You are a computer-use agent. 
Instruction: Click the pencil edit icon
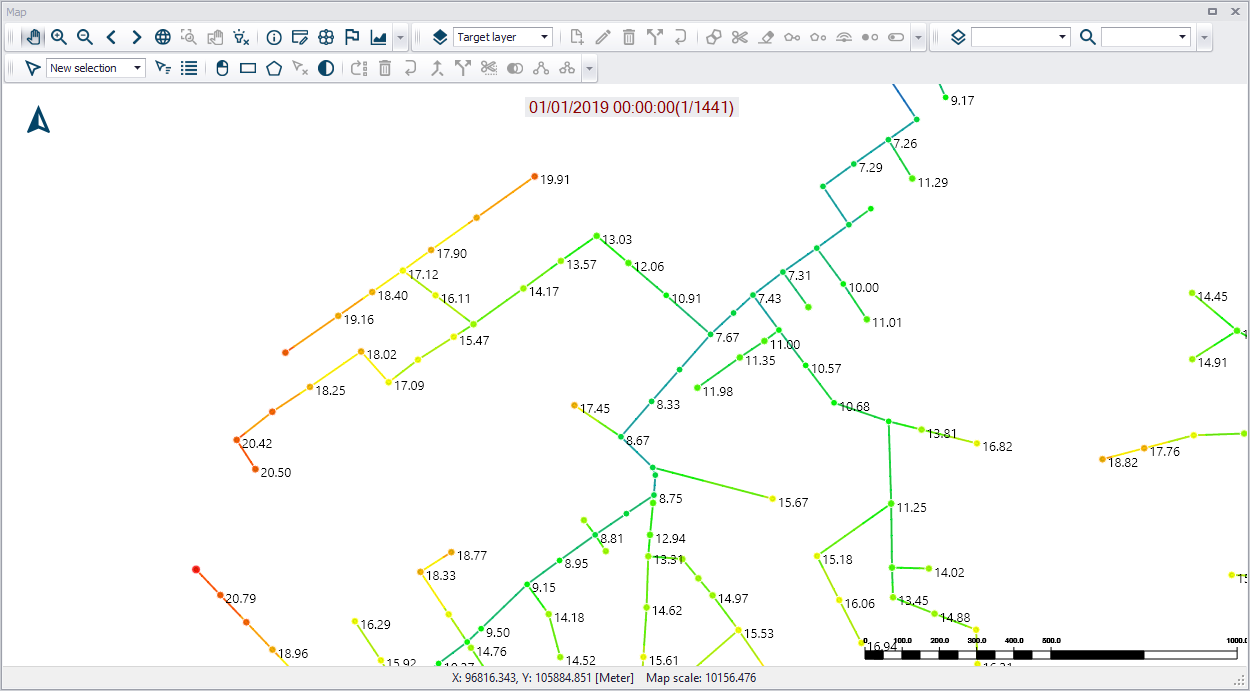coord(603,37)
